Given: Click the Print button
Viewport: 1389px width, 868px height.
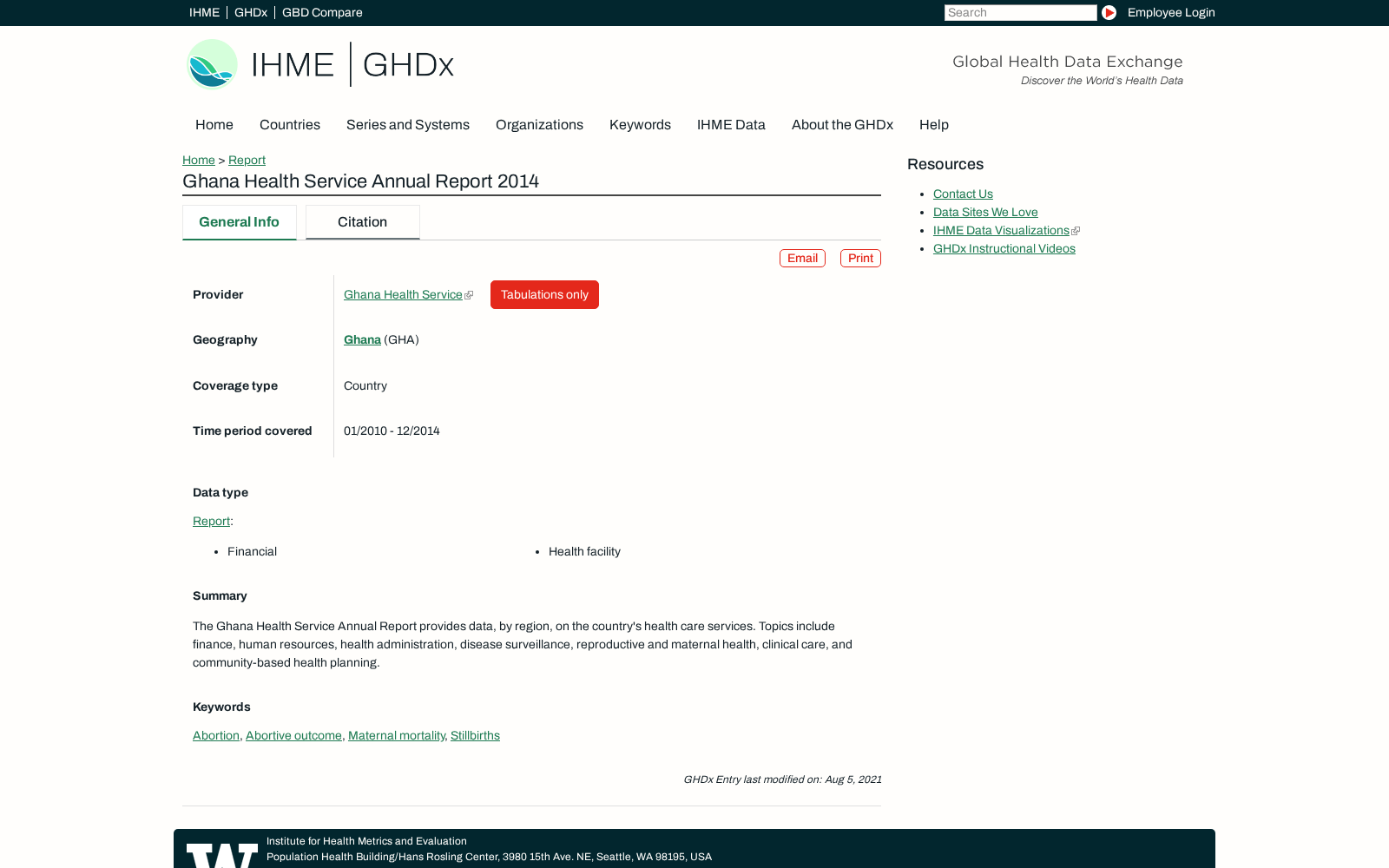Looking at the screenshot, I should click(860, 258).
